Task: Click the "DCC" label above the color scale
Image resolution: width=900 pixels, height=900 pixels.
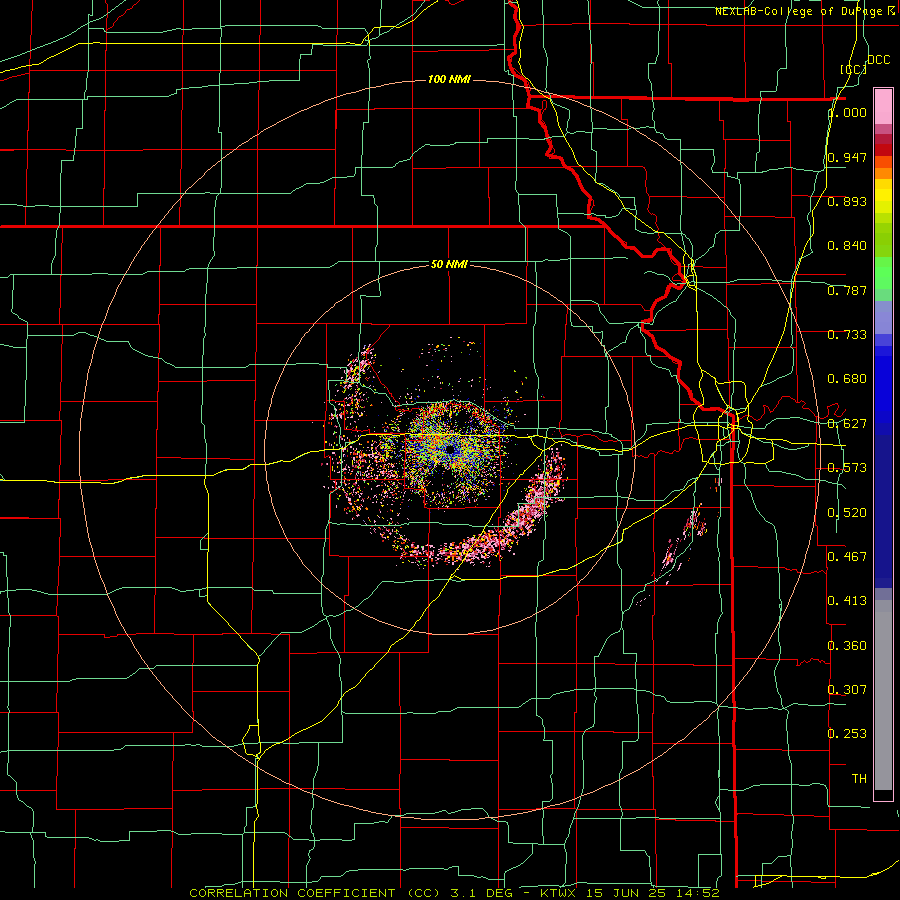Action: pyautogui.click(x=878, y=60)
